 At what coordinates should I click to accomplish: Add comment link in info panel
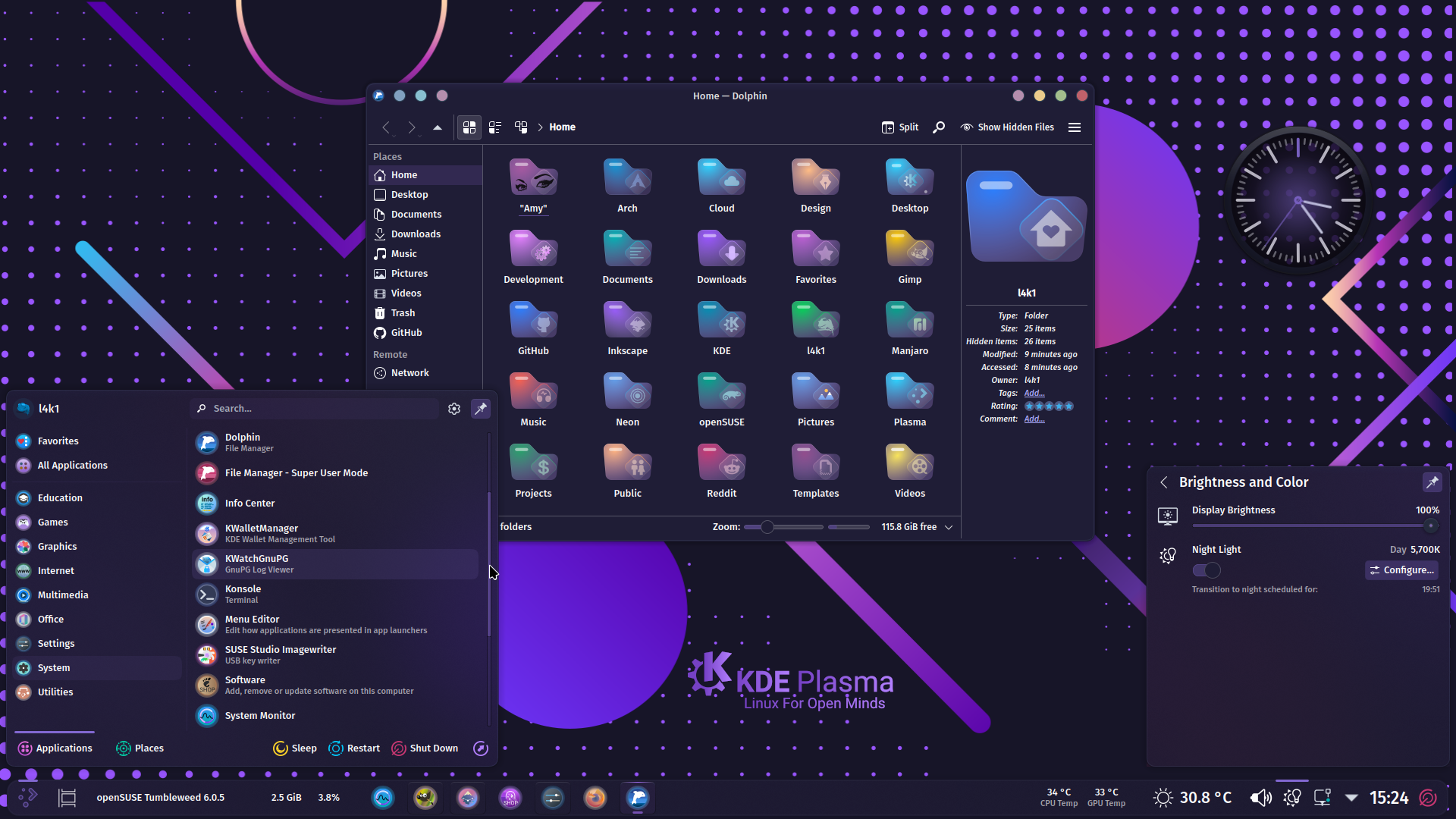1034,419
